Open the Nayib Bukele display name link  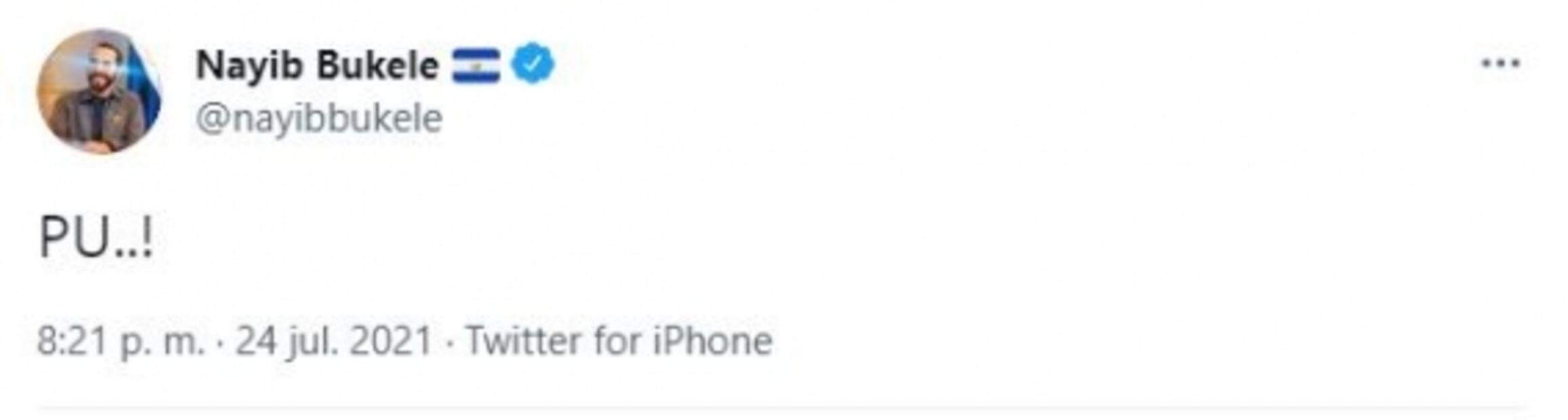[317, 66]
